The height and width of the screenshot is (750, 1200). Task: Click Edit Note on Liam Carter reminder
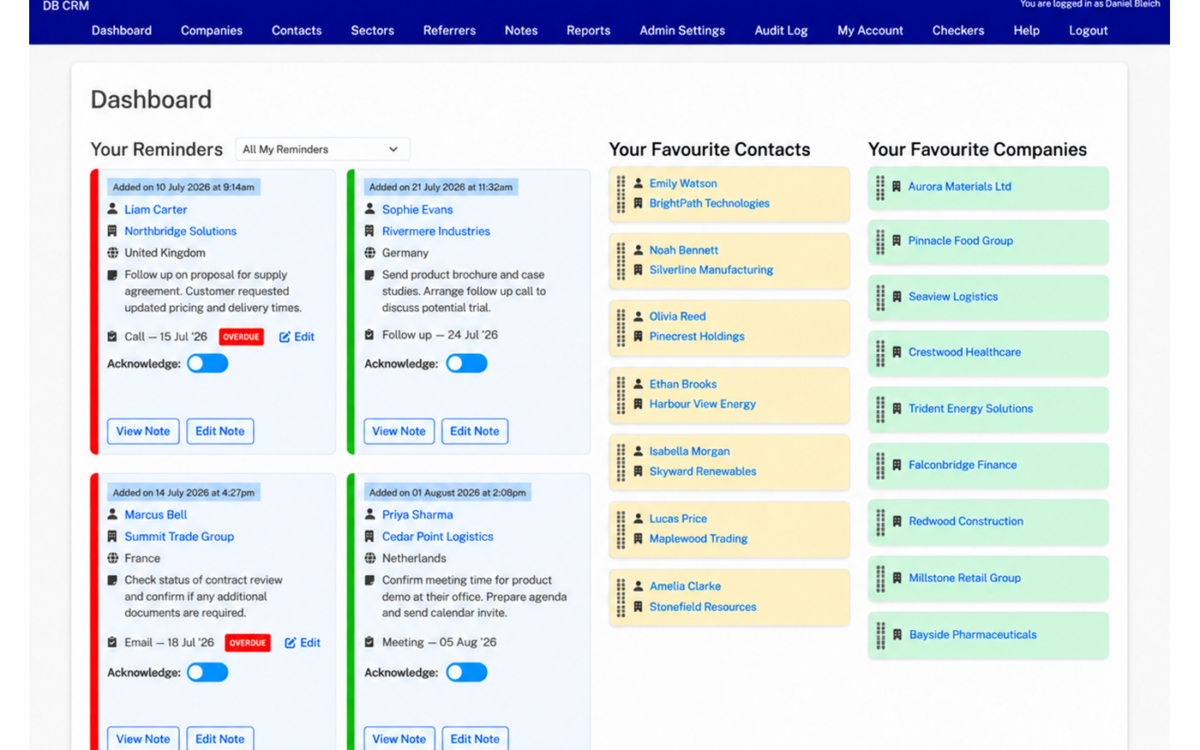point(220,431)
